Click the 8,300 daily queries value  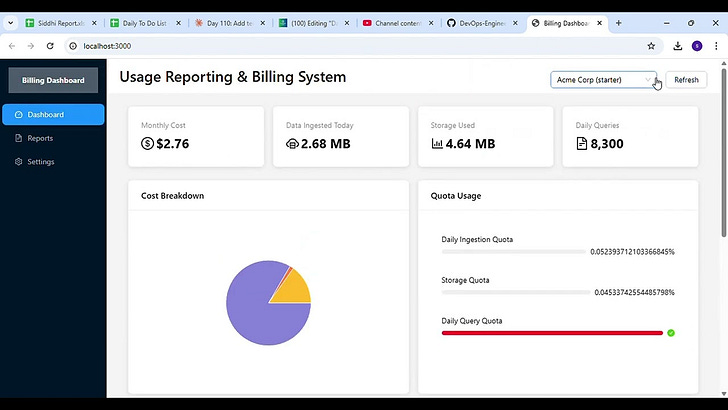coord(607,144)
